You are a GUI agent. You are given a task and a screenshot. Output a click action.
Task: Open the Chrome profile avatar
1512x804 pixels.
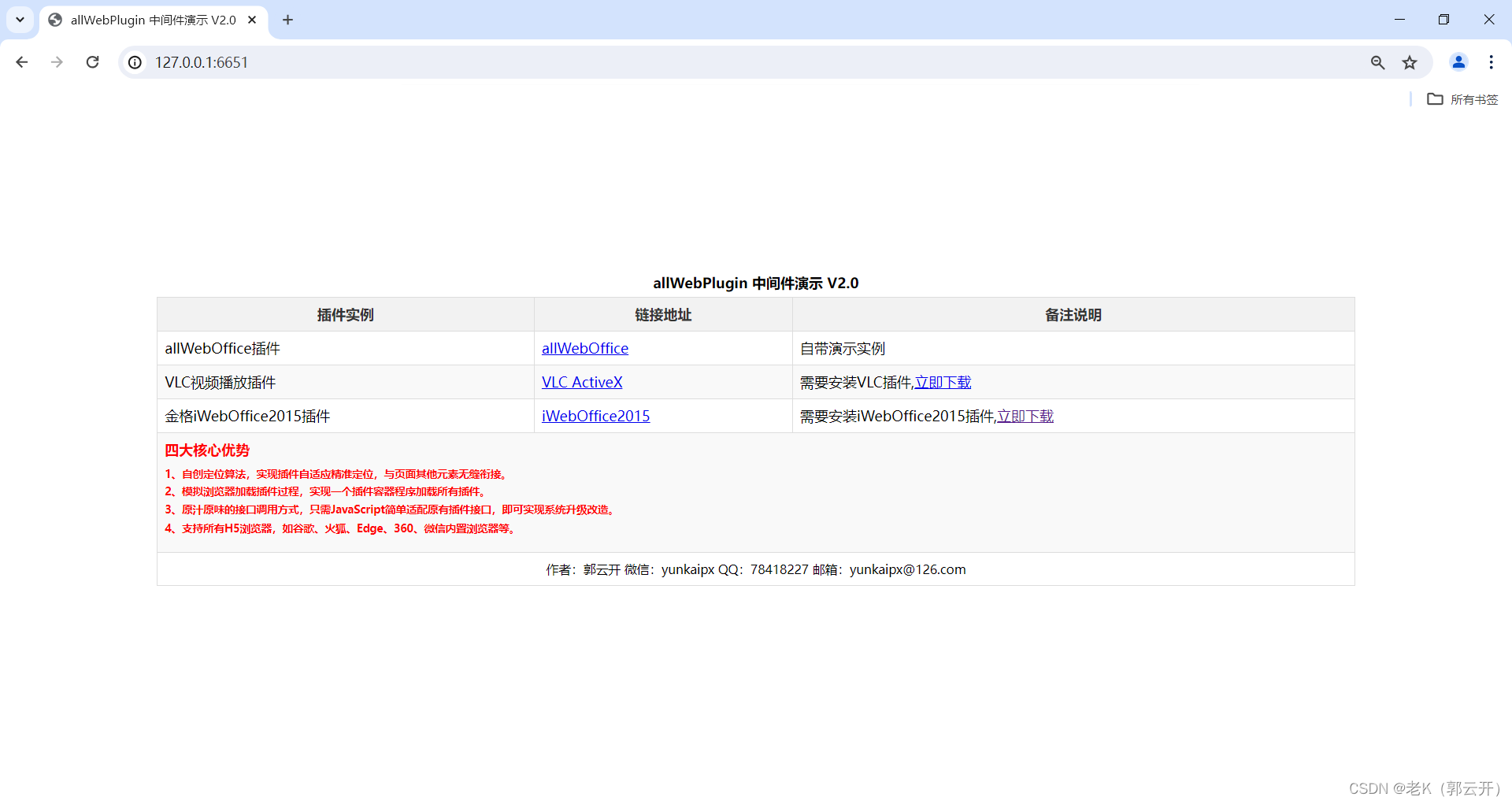[1458, 62]
